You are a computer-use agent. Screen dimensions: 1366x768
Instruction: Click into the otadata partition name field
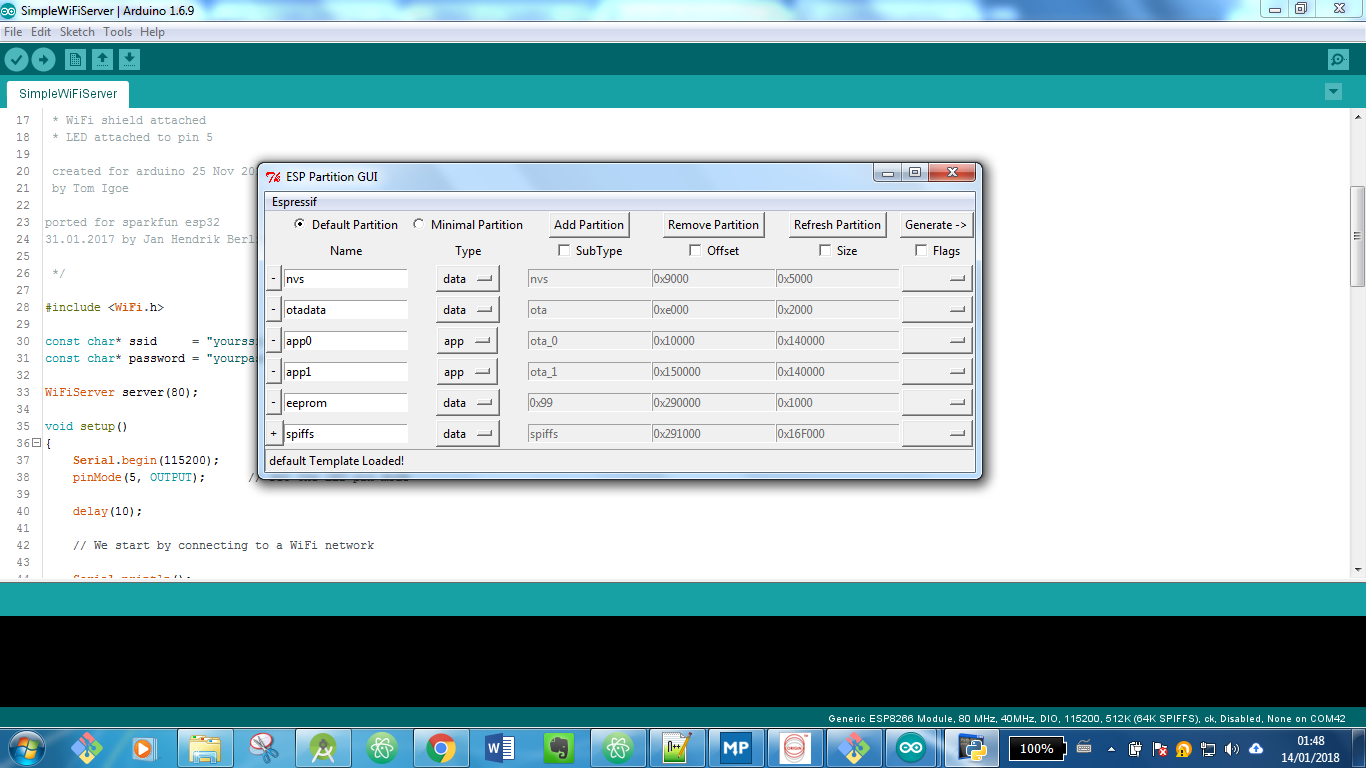tap(346, 310)
